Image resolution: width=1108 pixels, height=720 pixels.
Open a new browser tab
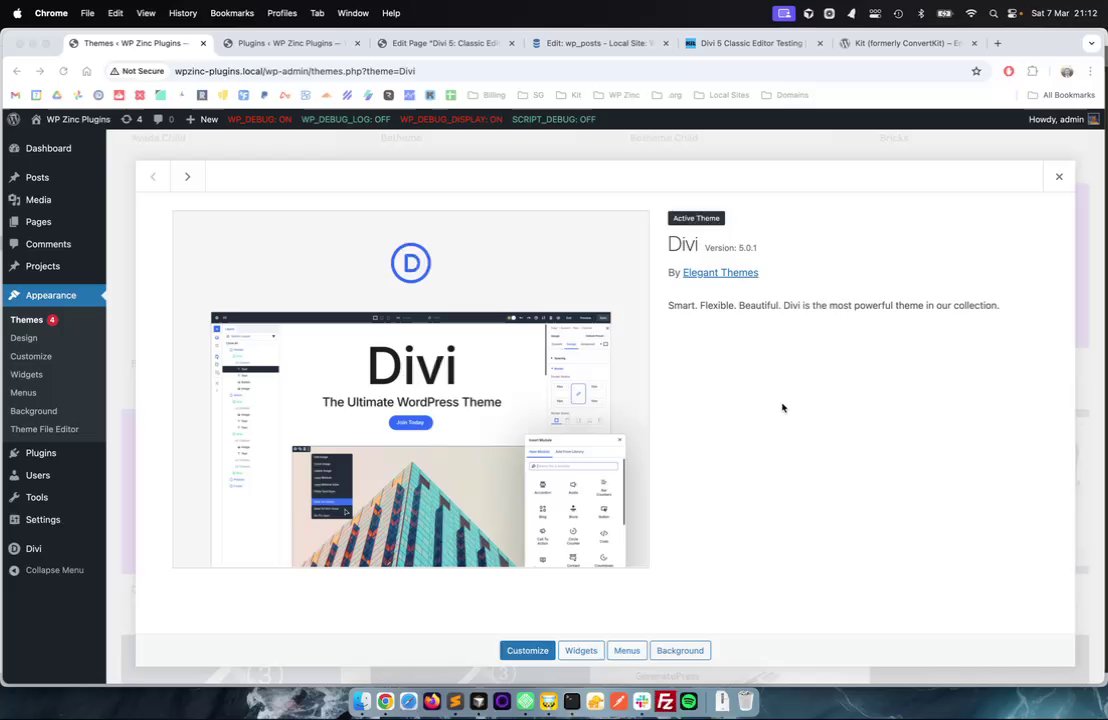[x=998, y=43]
